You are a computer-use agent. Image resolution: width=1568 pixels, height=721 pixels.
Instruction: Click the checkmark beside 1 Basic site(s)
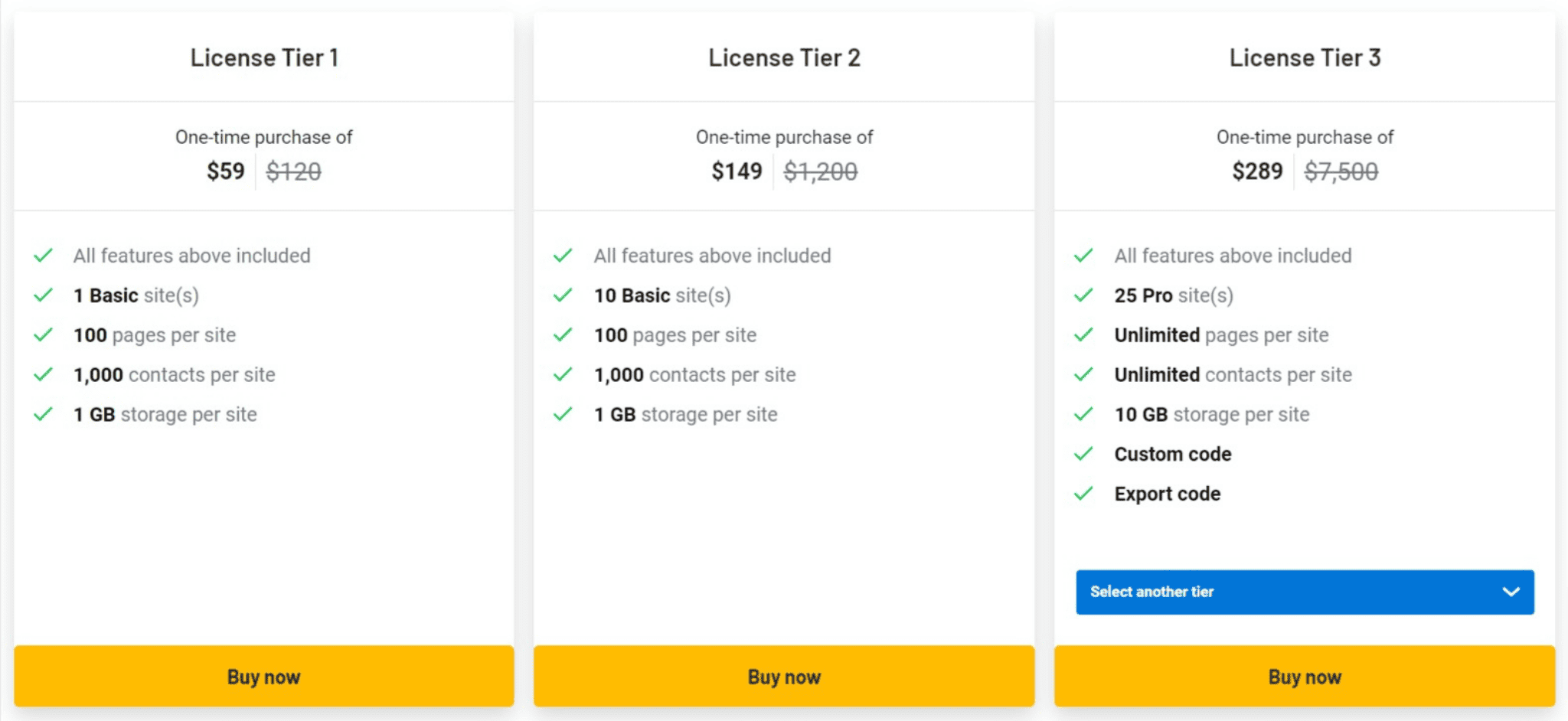pos(44,295)
